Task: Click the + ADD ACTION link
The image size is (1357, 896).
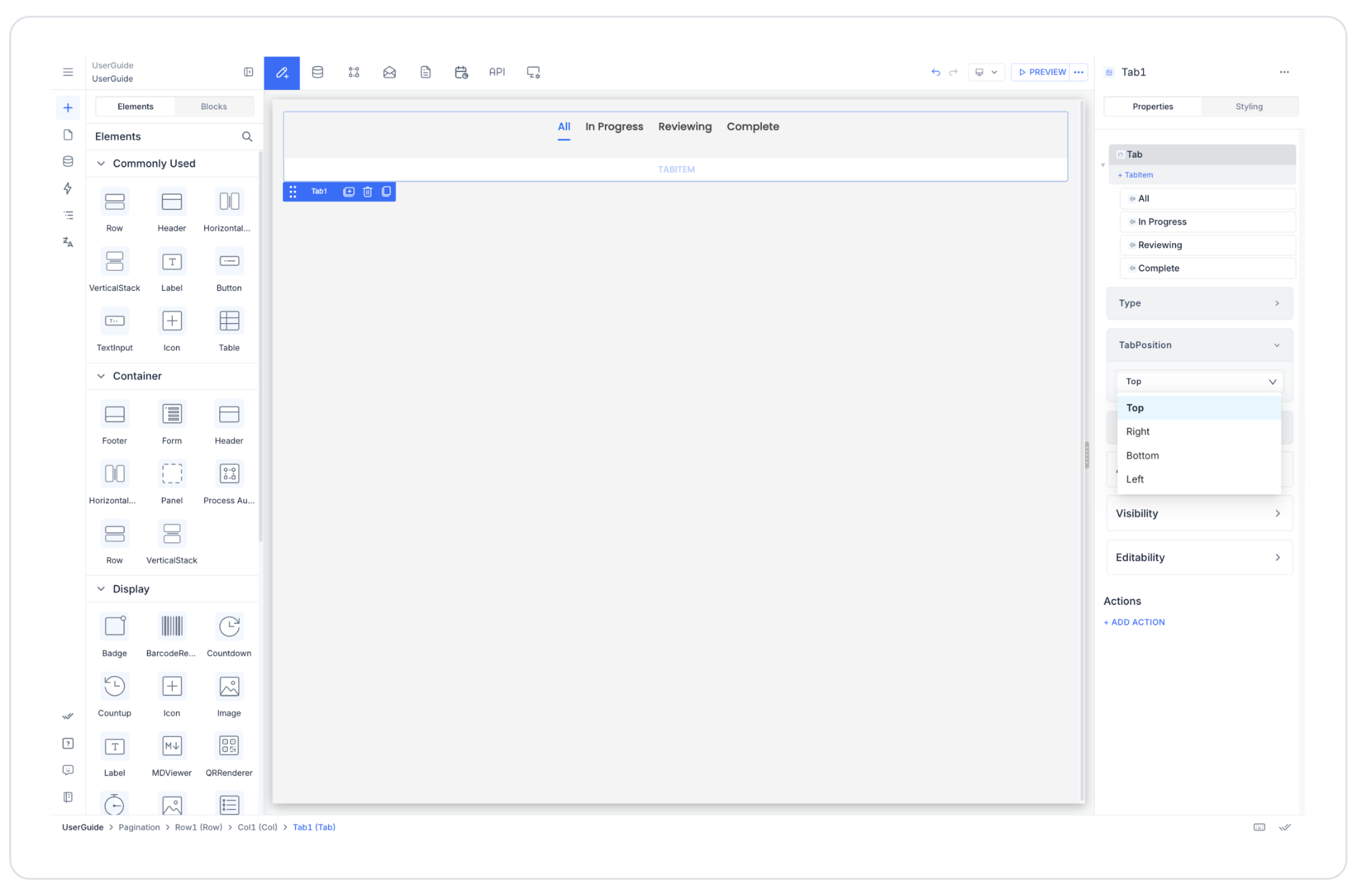Action: click(x=1134, y=622)
